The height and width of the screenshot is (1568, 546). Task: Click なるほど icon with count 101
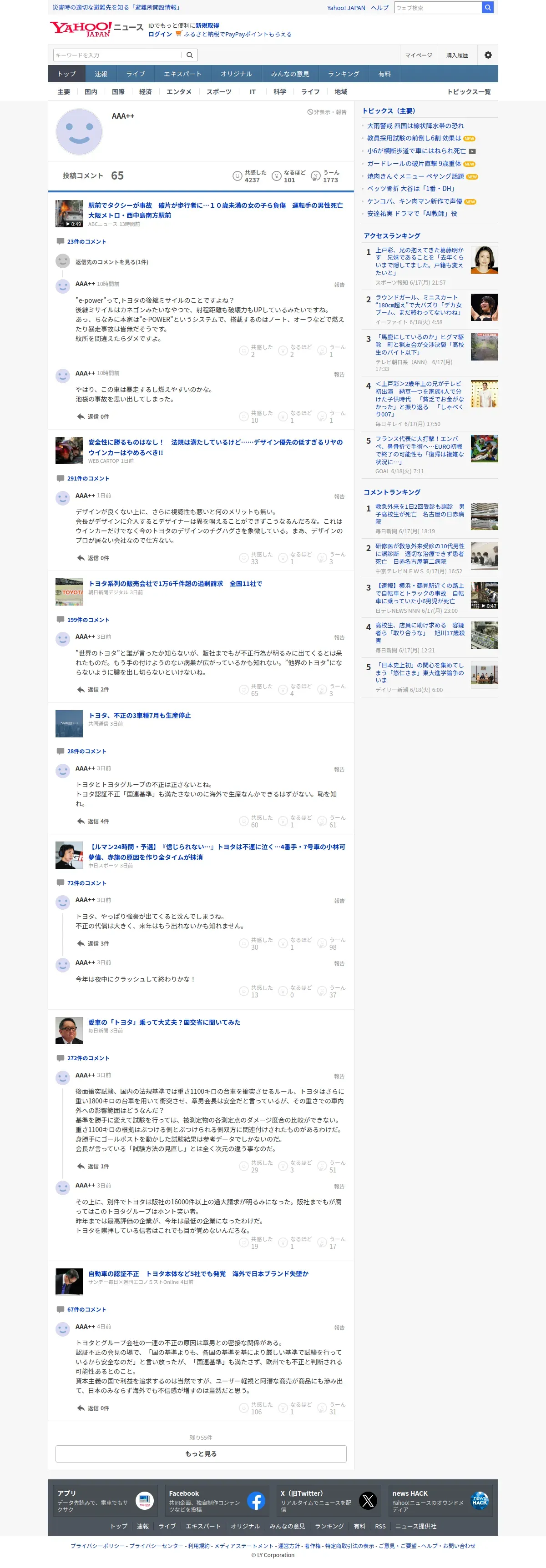click(277, 176)
